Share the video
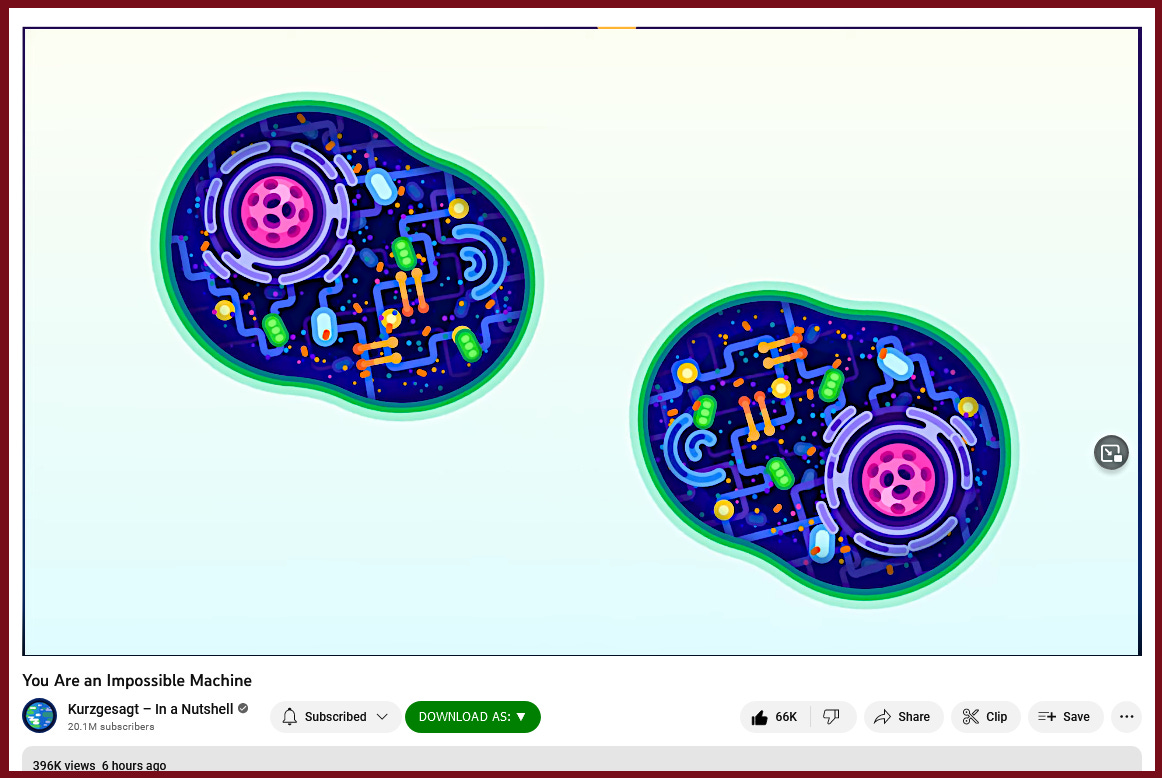The width and height of the screenshot is (1162, 778). [903, 717]
